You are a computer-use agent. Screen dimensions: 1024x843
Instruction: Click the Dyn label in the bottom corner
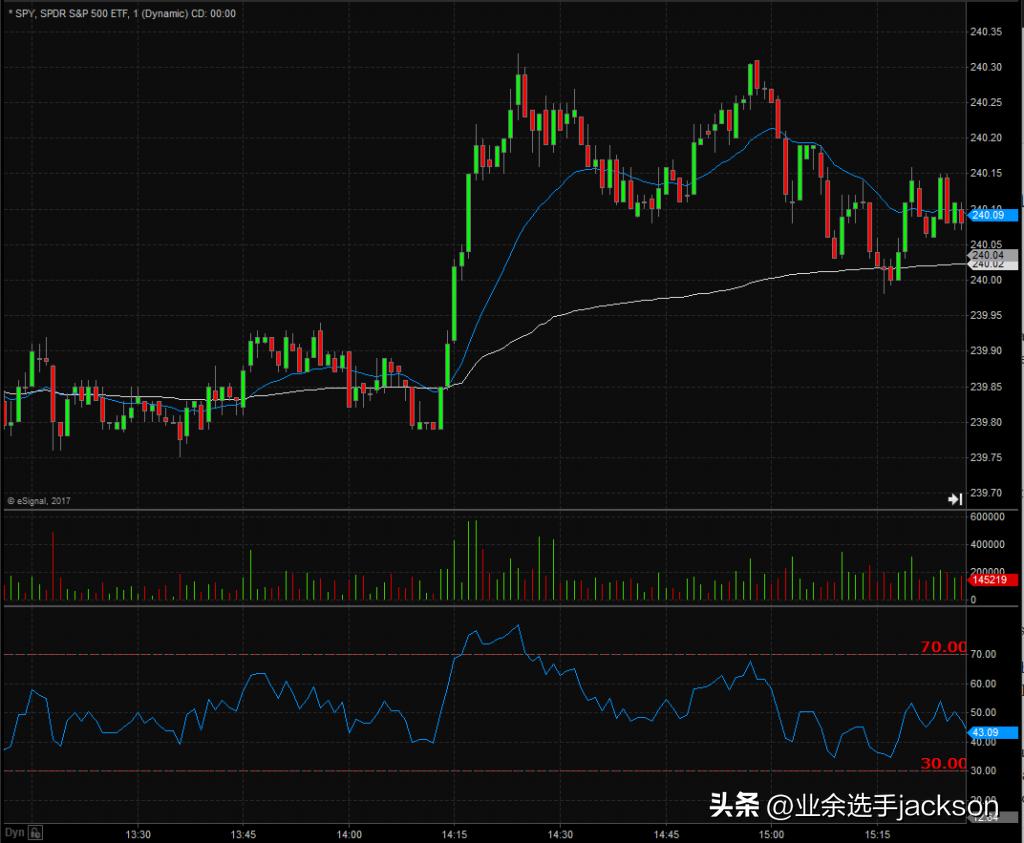(14, 833)
